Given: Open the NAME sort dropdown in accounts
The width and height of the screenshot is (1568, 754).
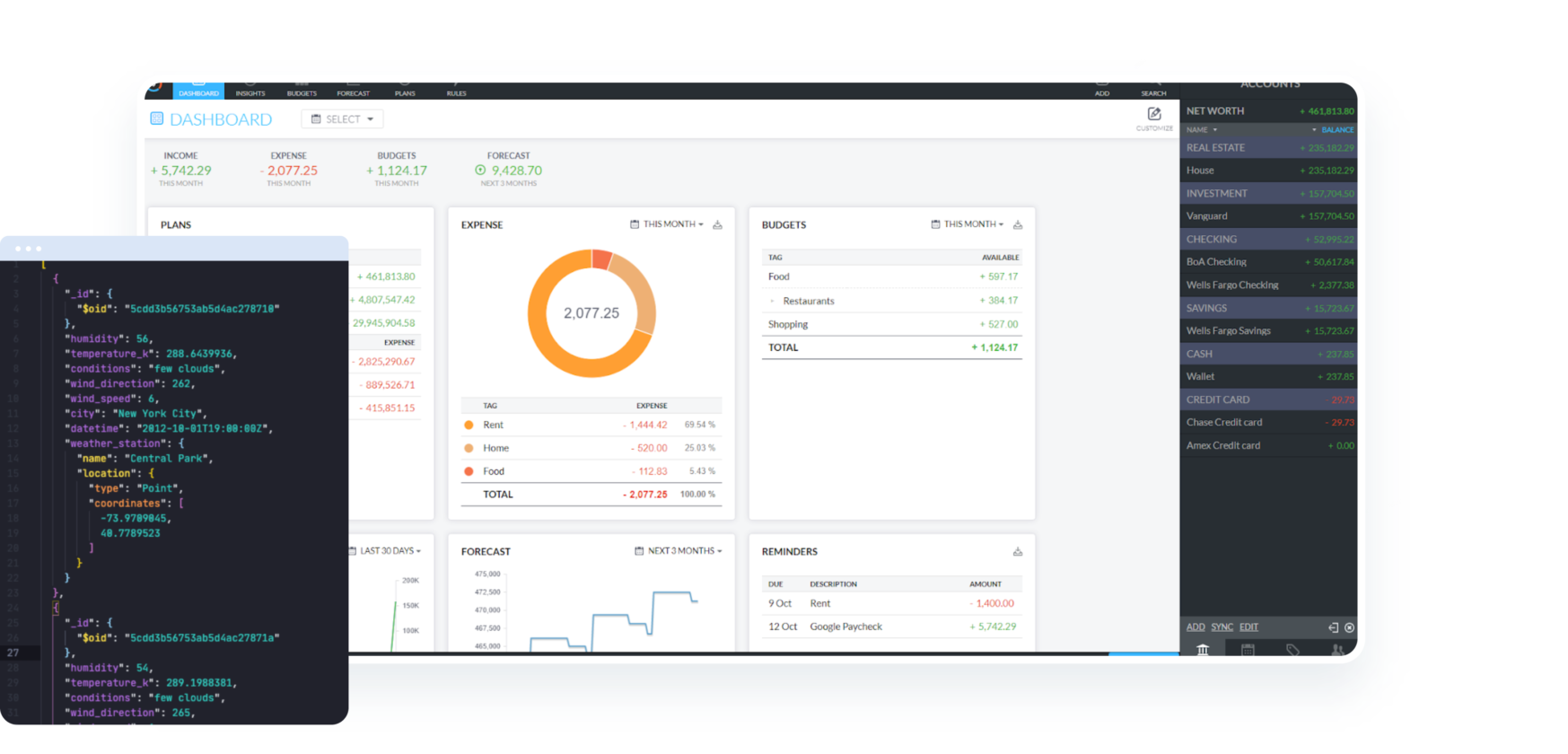Looking at the screenshot, I should click(x=1202, y=130).
